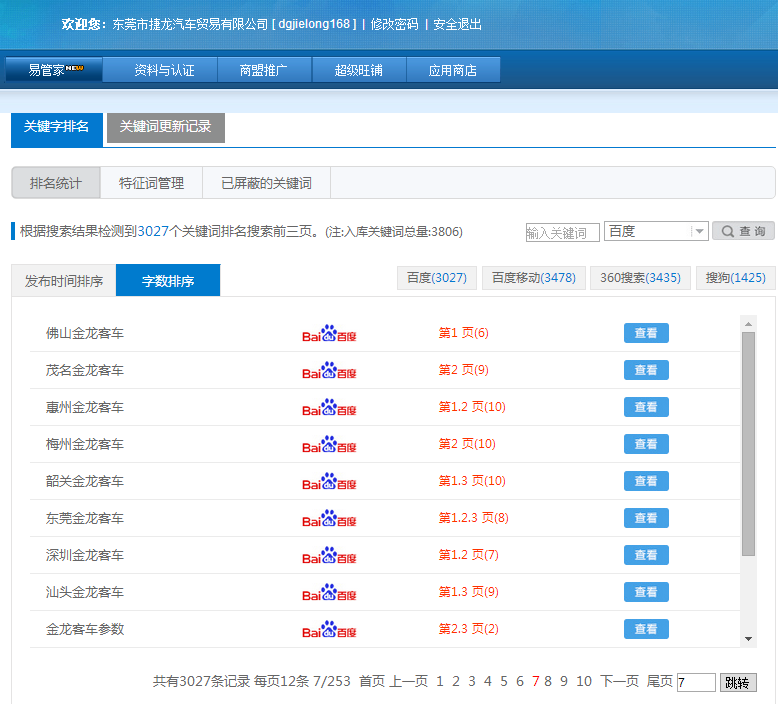The height and width of the screenshot is (704, 778).
Task: Select the 特征词管理 tab
Action: pyautogui.click(x=151, y=183)
